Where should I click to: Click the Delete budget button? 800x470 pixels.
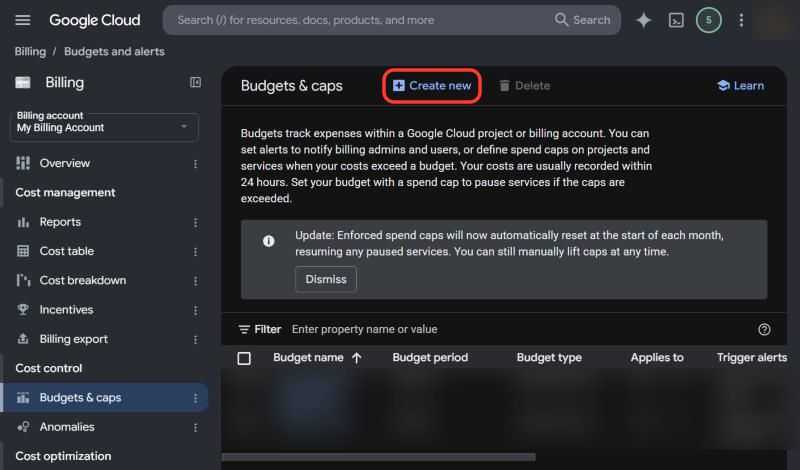click(524, 86)
